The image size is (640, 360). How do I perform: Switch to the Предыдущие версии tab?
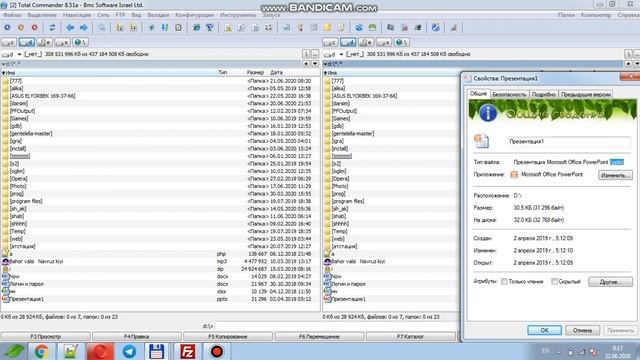pyautogui.click(x=586, y=94)
